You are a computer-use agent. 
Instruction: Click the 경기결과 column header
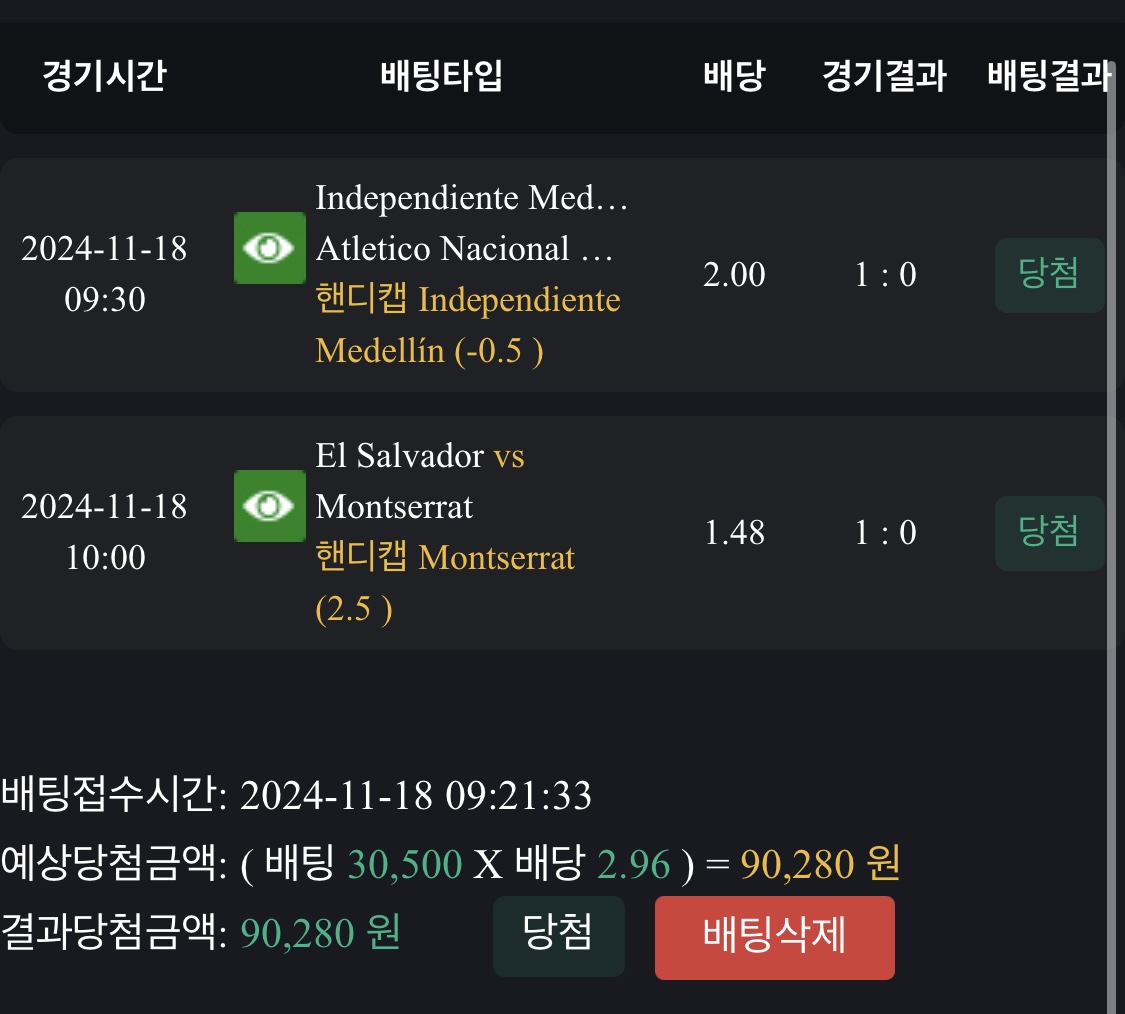pos(884,77)
